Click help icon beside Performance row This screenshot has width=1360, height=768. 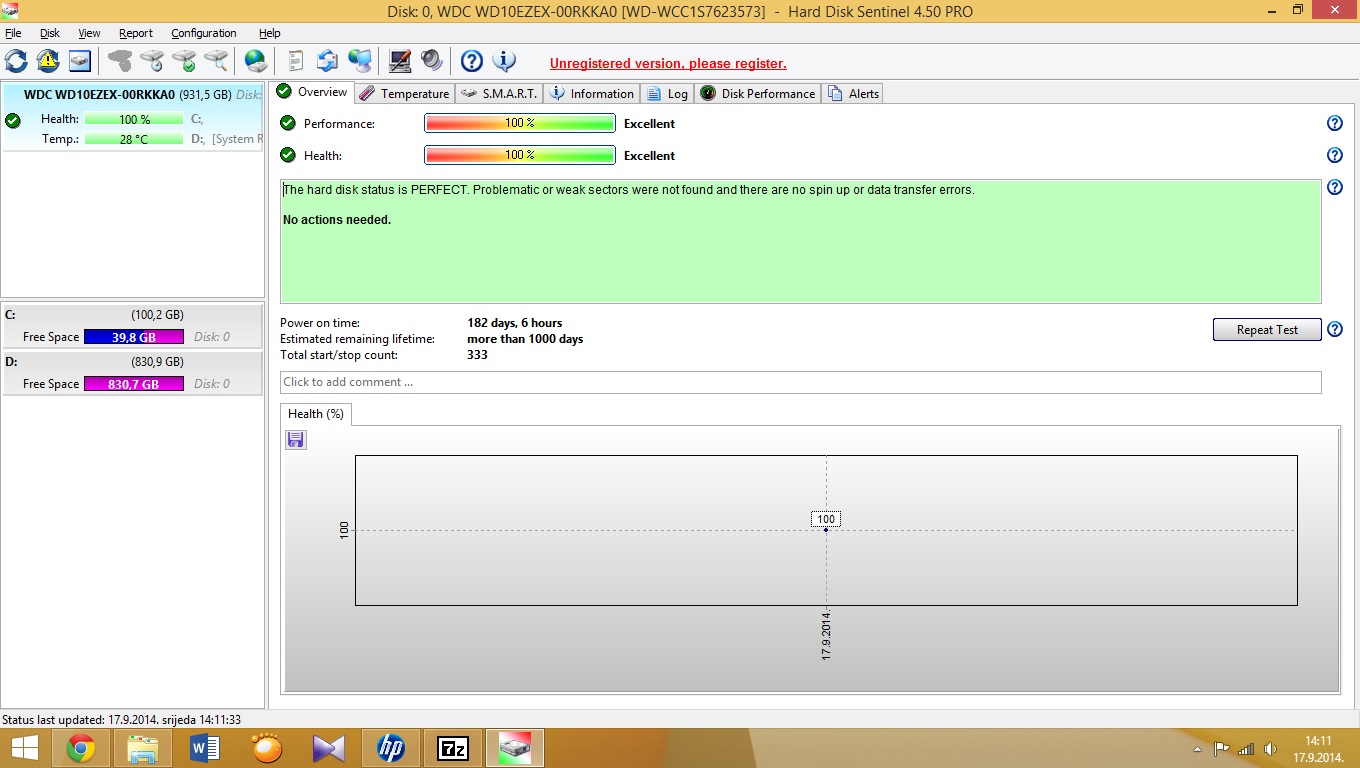[x=1334, y=123]
